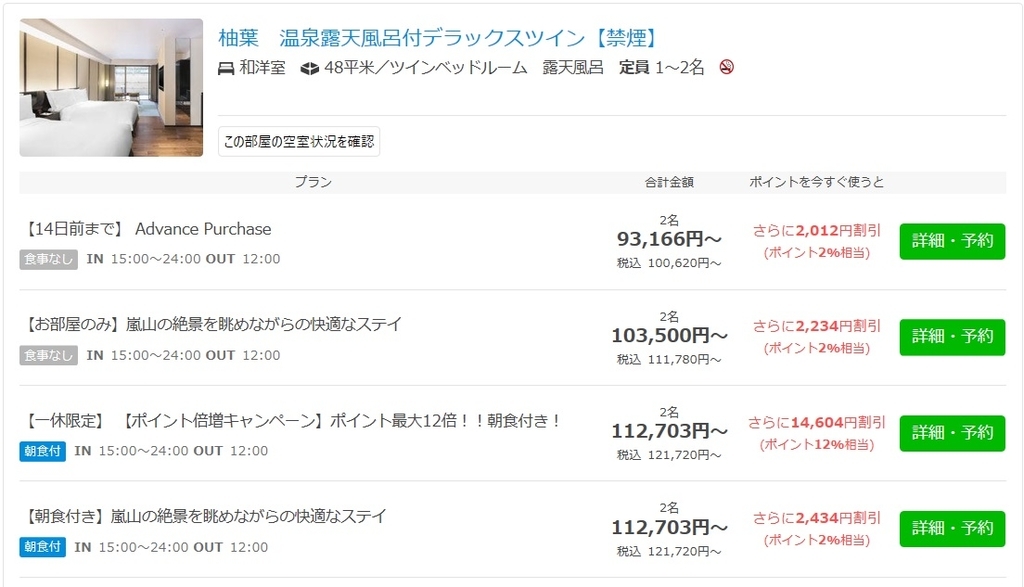Open 【14日前まで】 Advance Purchase plan title
The width and height of the screenshot is (1024, 587).
(x=147, y=229)
